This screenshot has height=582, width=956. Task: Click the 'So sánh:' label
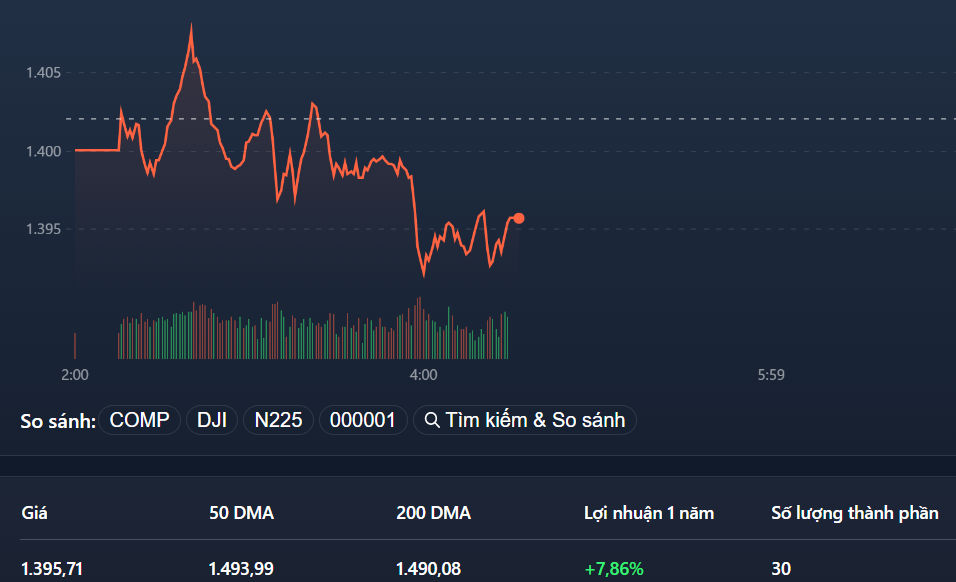tap(58, 421)
